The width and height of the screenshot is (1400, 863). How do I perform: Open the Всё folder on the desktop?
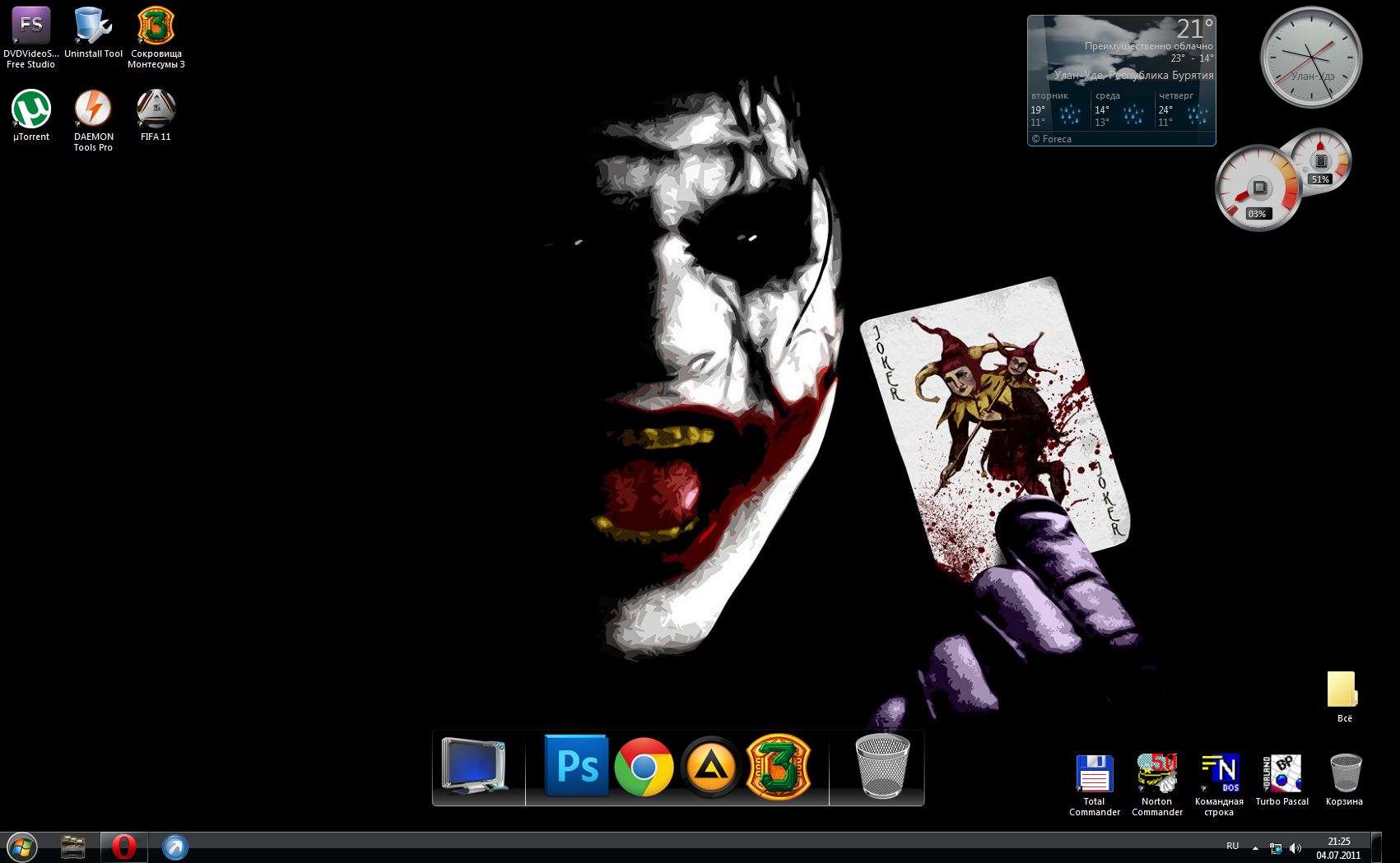pos(1343,691)
